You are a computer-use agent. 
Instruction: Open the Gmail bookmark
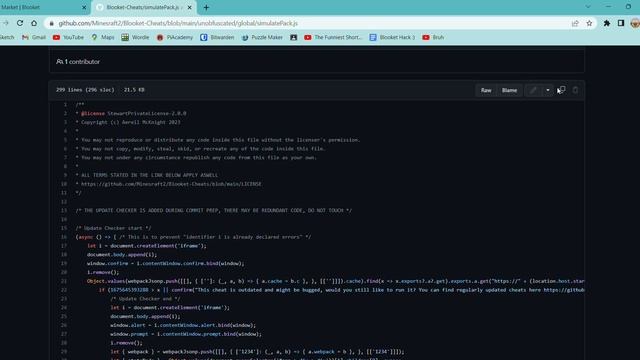(34, 37)
